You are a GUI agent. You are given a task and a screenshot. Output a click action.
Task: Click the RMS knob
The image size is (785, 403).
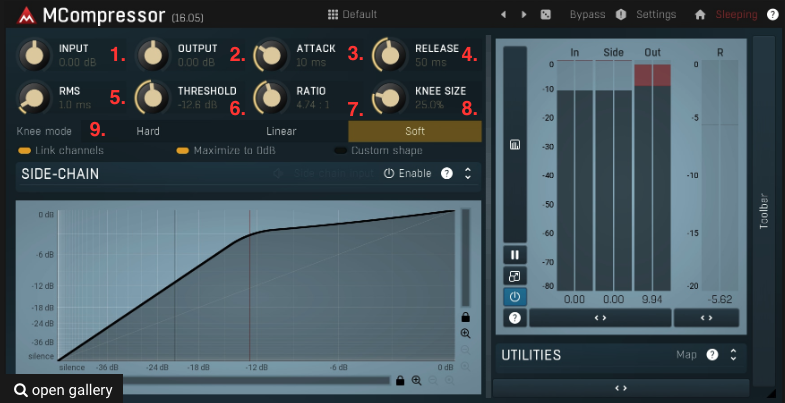pyautogui.click(x=34, y=98)
